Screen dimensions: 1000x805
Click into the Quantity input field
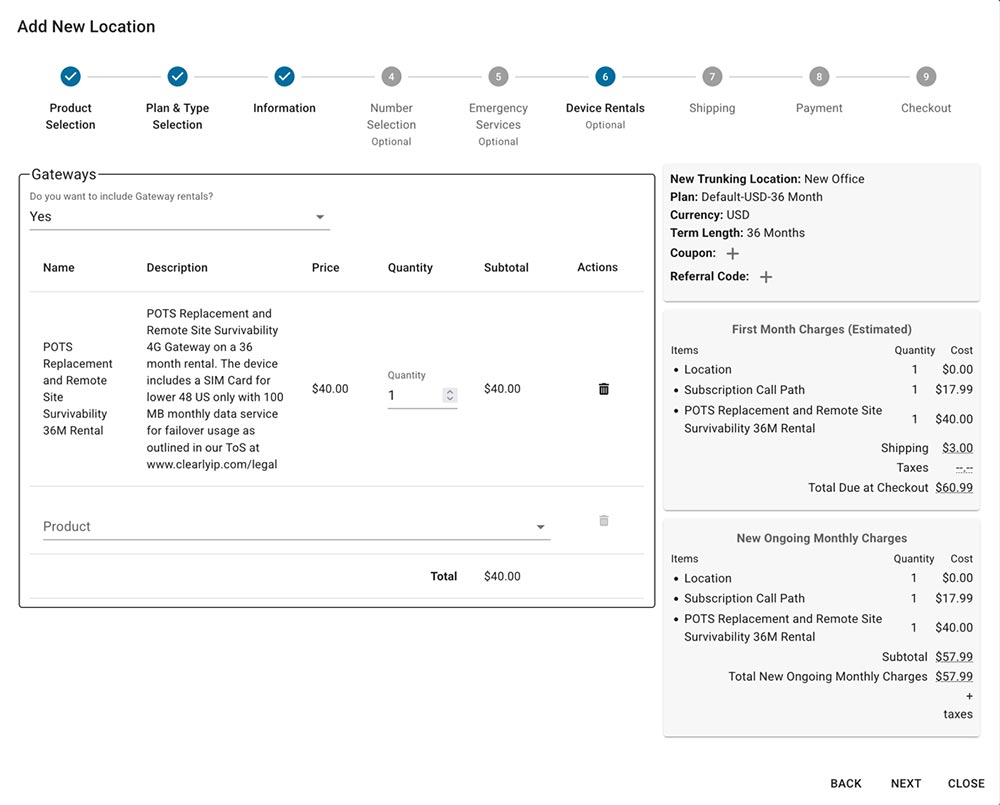(412, 396)
